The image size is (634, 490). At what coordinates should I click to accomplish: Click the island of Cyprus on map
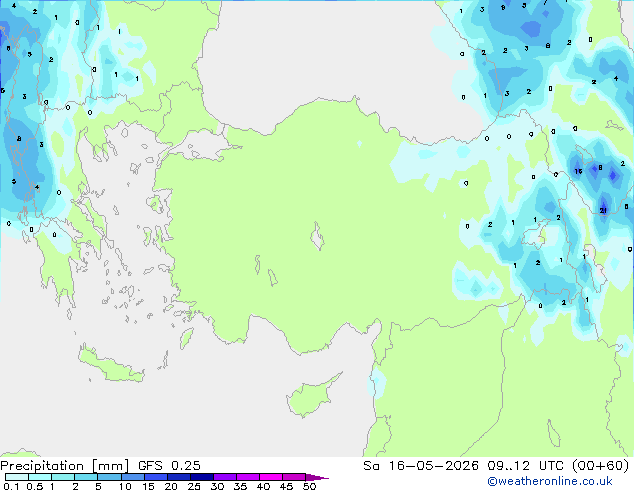[311, 397]
